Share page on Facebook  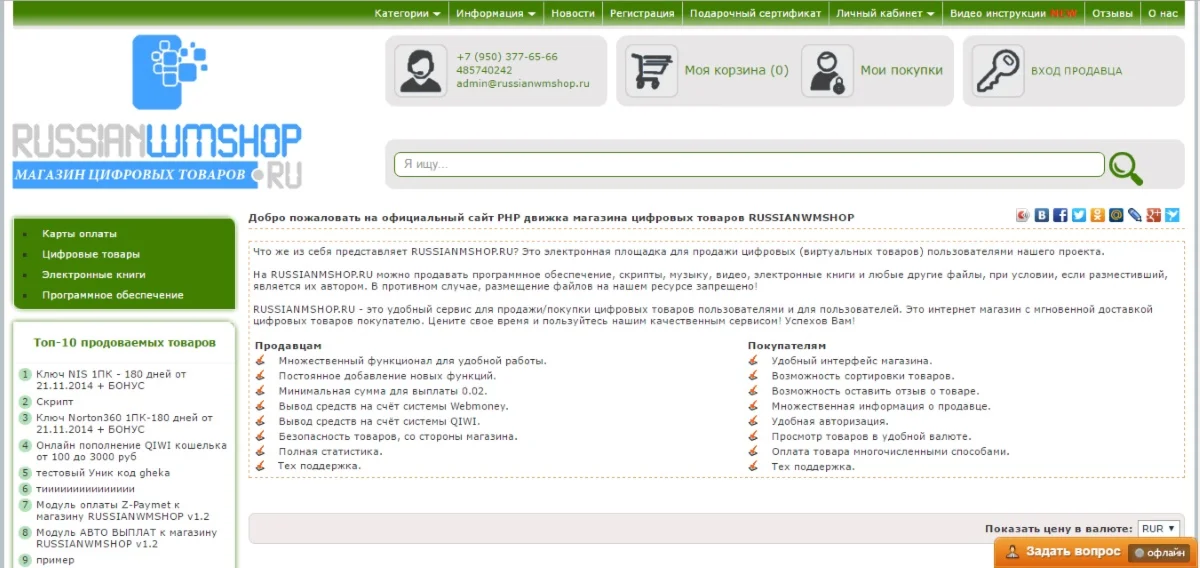(1061, 215)
